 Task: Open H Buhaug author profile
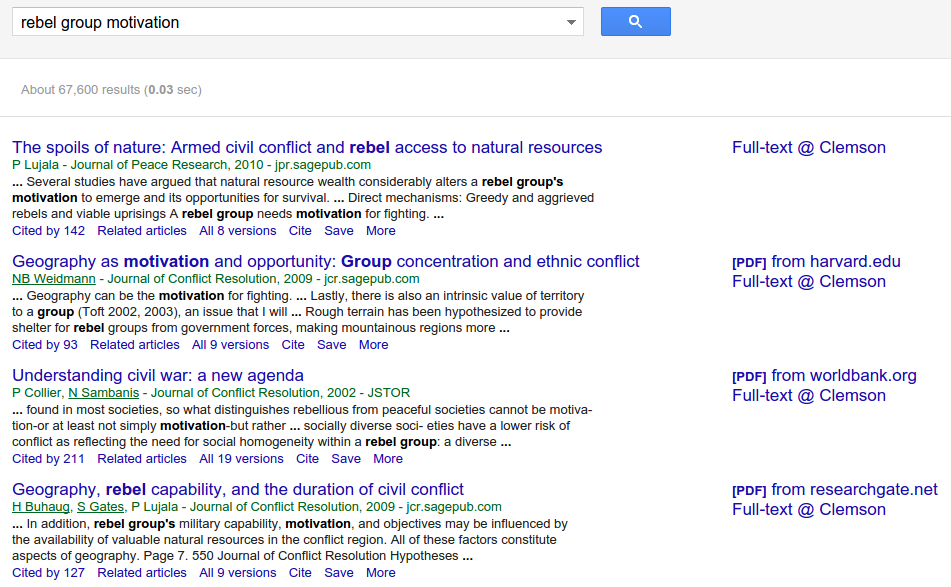[x=41, y=507]
